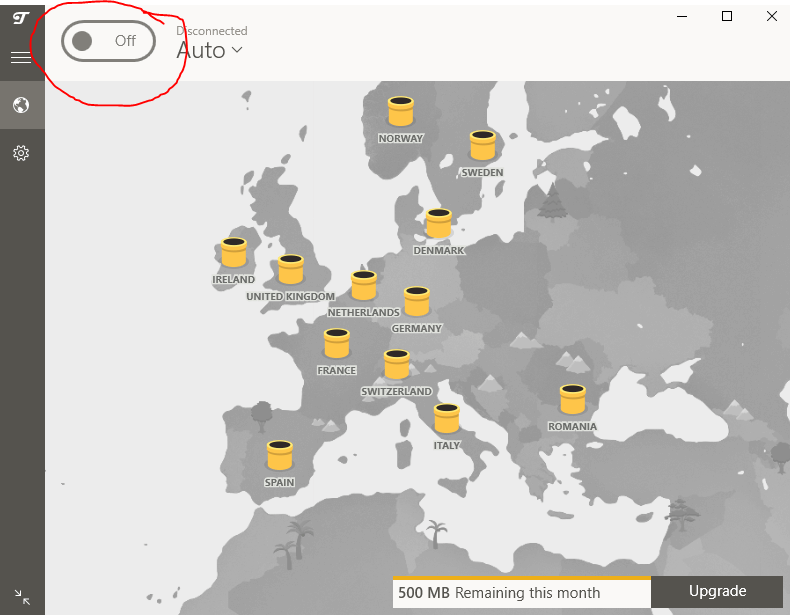Select the Ireland tunnel icon
The image size is (790, 615).
coord(234,252)
